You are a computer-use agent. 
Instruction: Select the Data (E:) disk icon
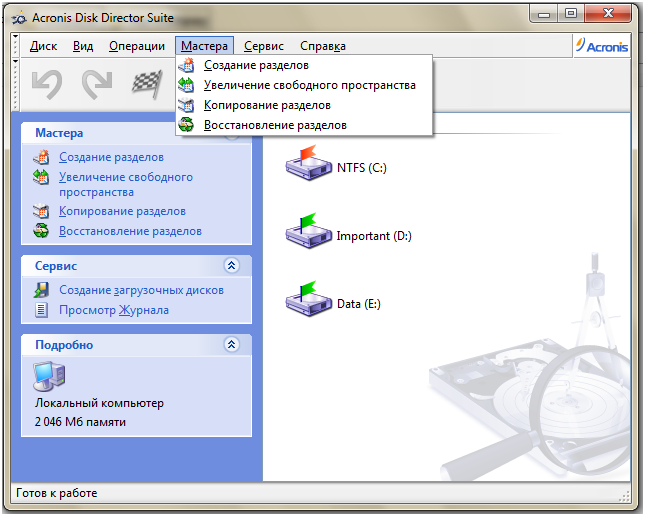point(307,299)
